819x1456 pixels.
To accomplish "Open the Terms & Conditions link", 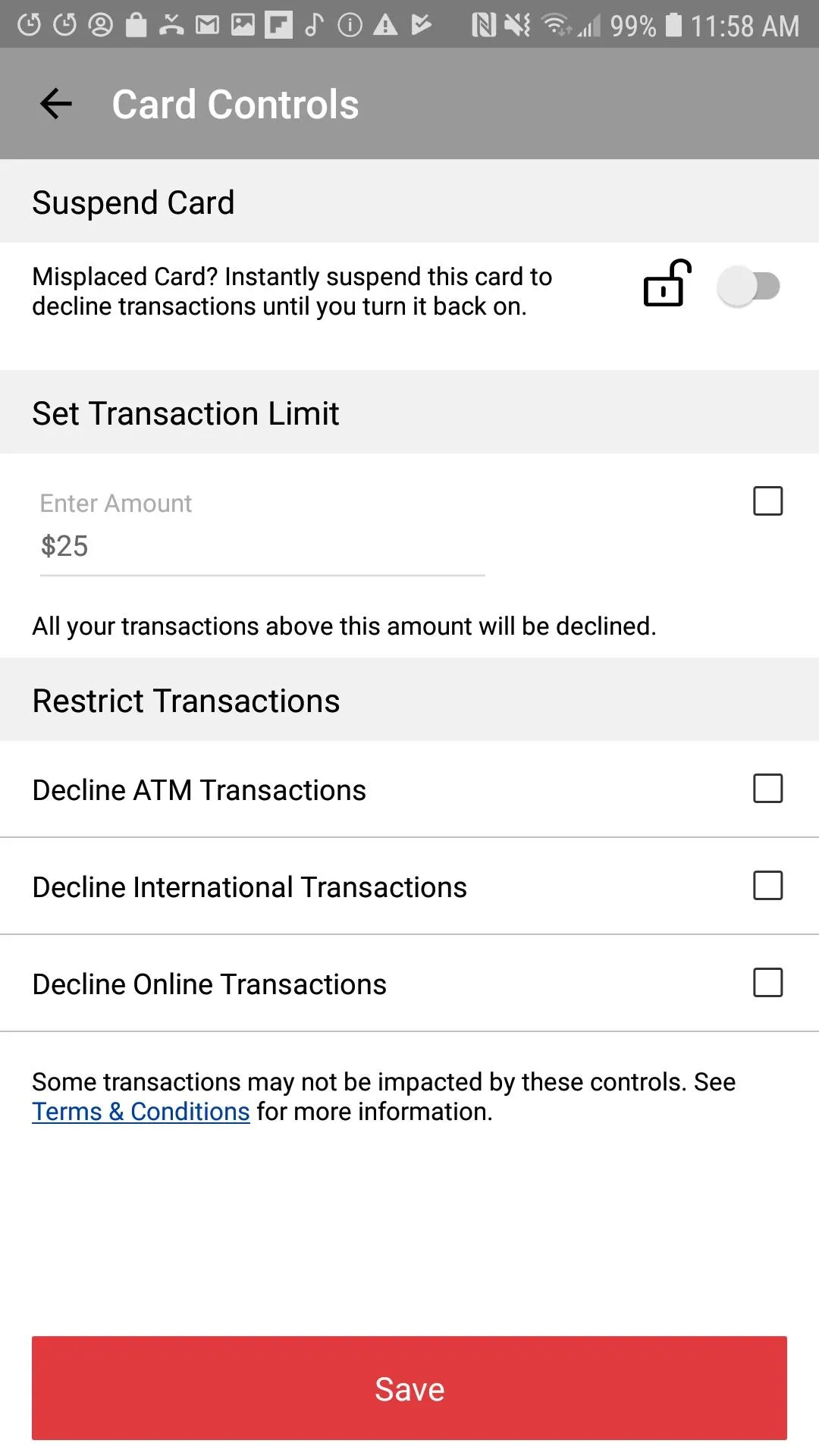I will click(x=141, y=1112).
